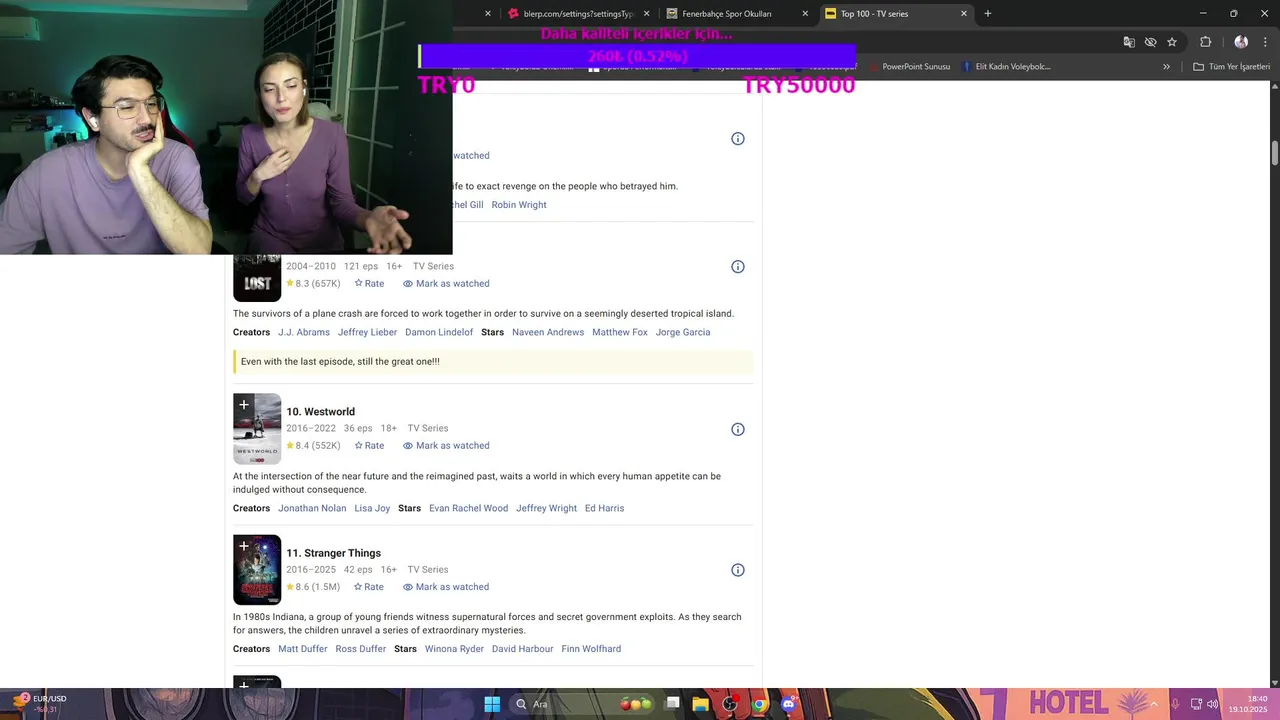The image size is (1280, 720).
Task: Open the Chrome profile avatar
Action: tap(1241, 42)
